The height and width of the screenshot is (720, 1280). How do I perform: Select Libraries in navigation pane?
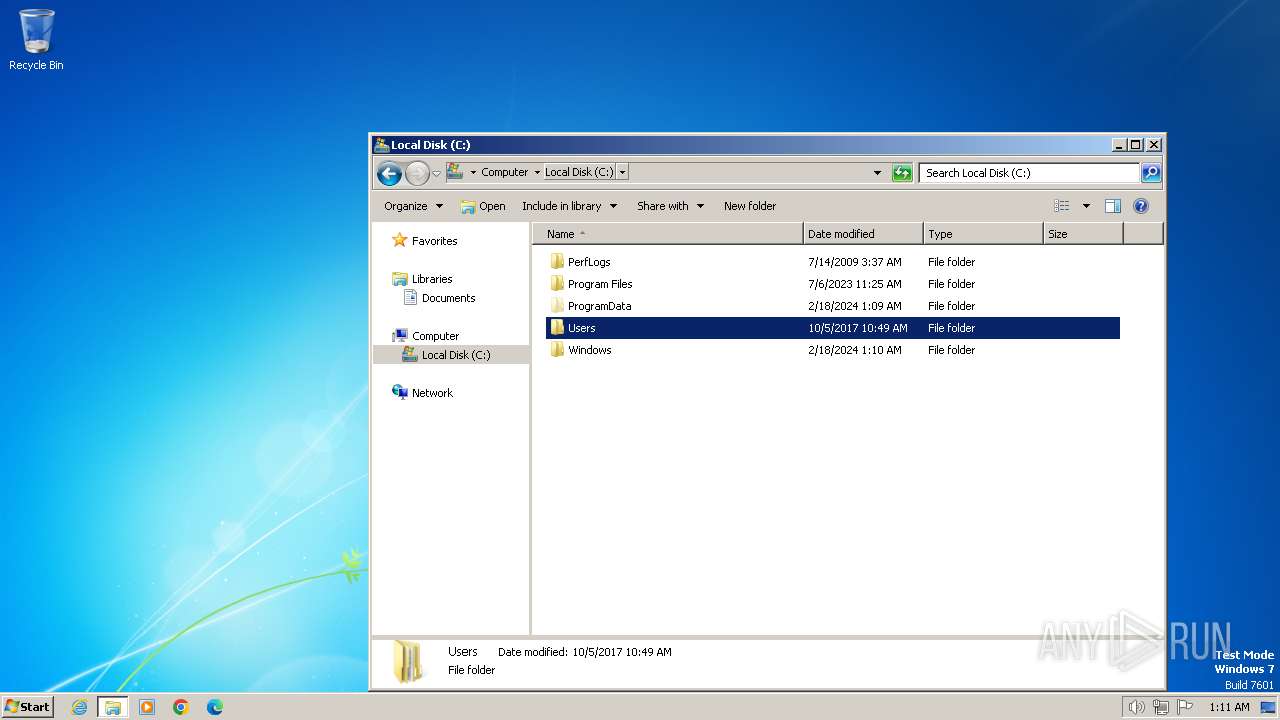pyautogui.click(x=432, y=279)
